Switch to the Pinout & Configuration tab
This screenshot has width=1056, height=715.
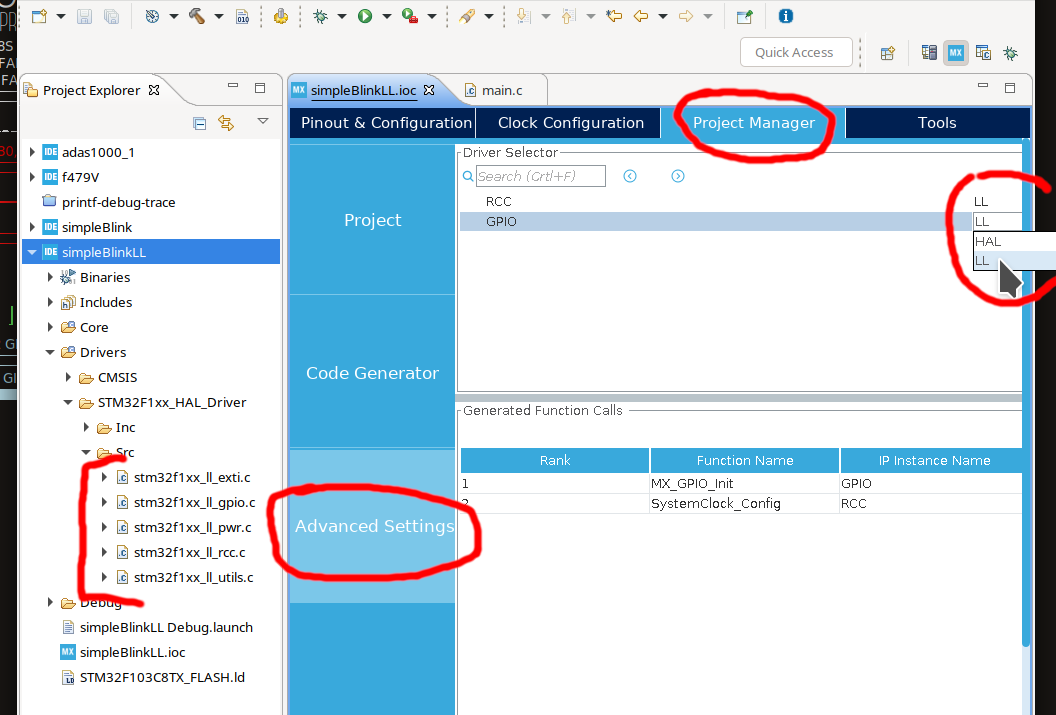[383, 123]
